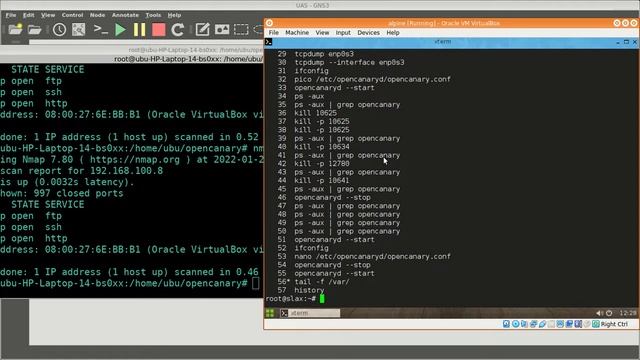
Task: Click VirtualBox CPU virtualization indicator
Action: 578,324
